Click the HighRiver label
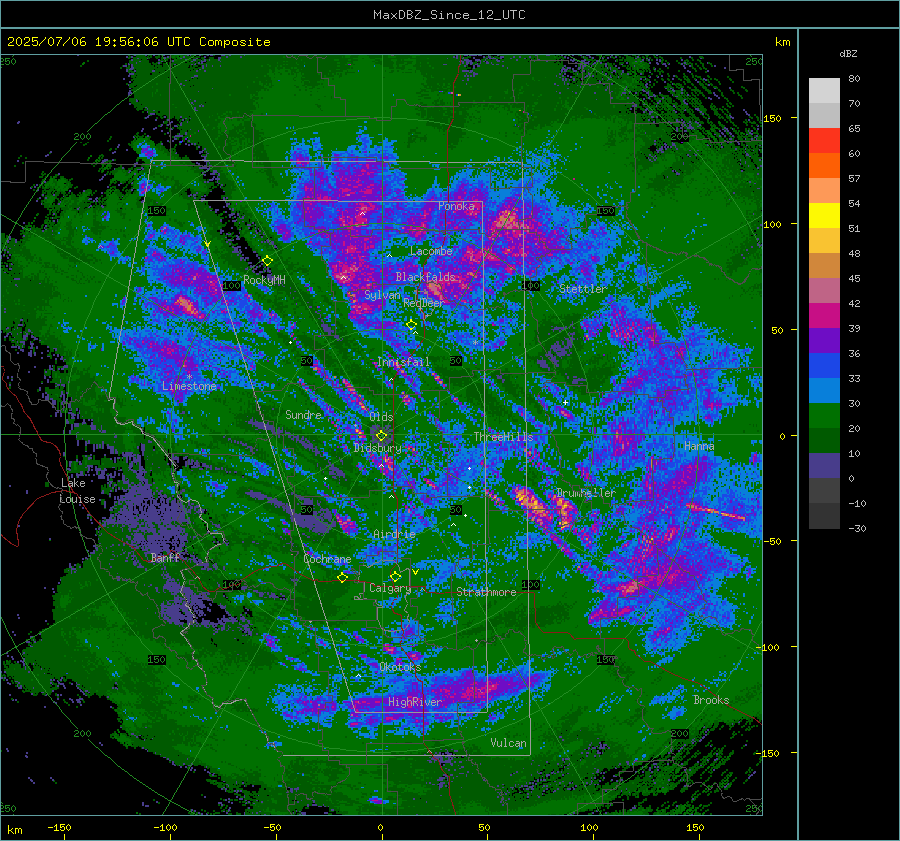Screen dimensions: 900x841 (415, 702)
